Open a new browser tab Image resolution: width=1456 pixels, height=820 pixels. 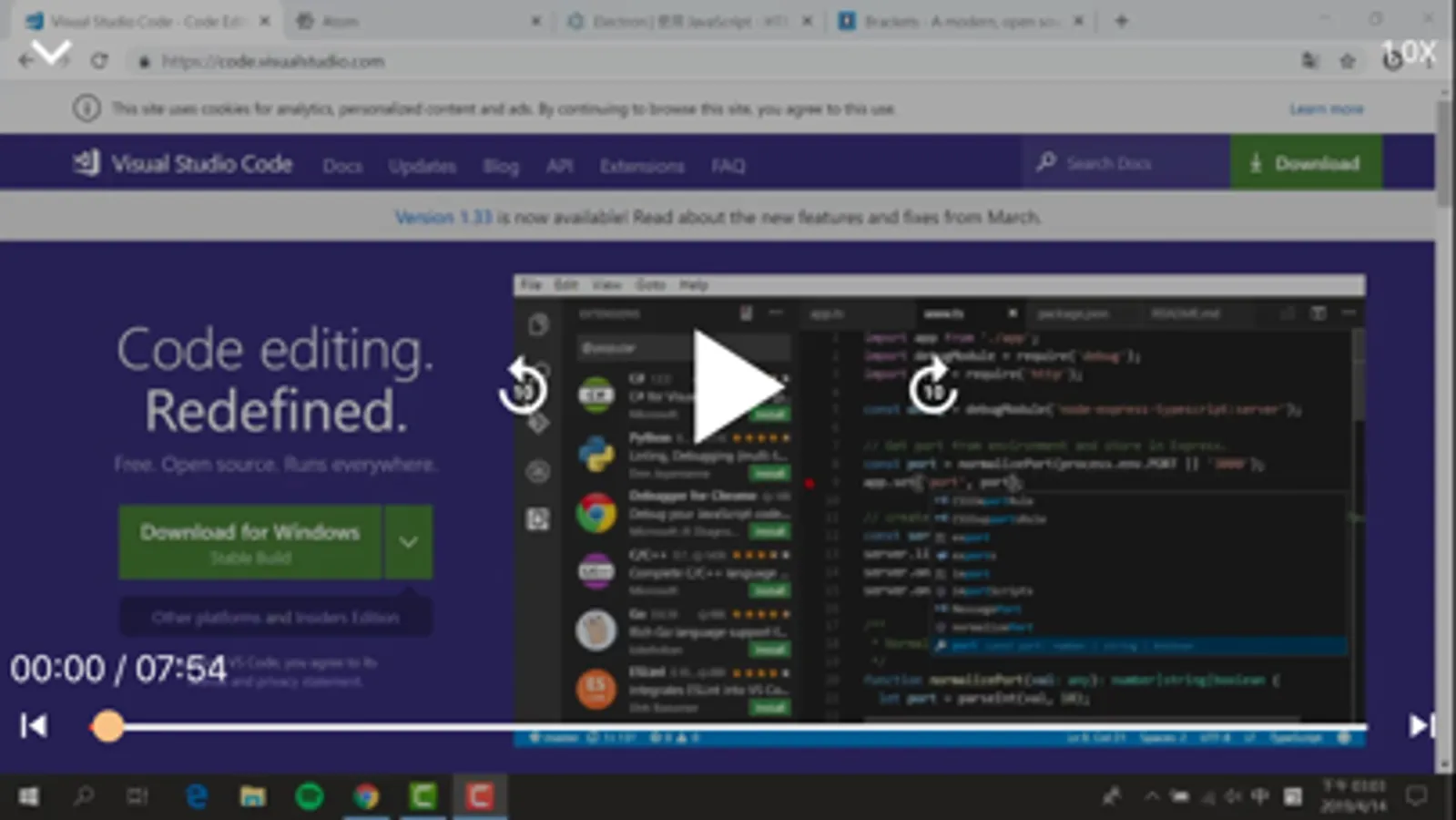tap(1121, 21)
